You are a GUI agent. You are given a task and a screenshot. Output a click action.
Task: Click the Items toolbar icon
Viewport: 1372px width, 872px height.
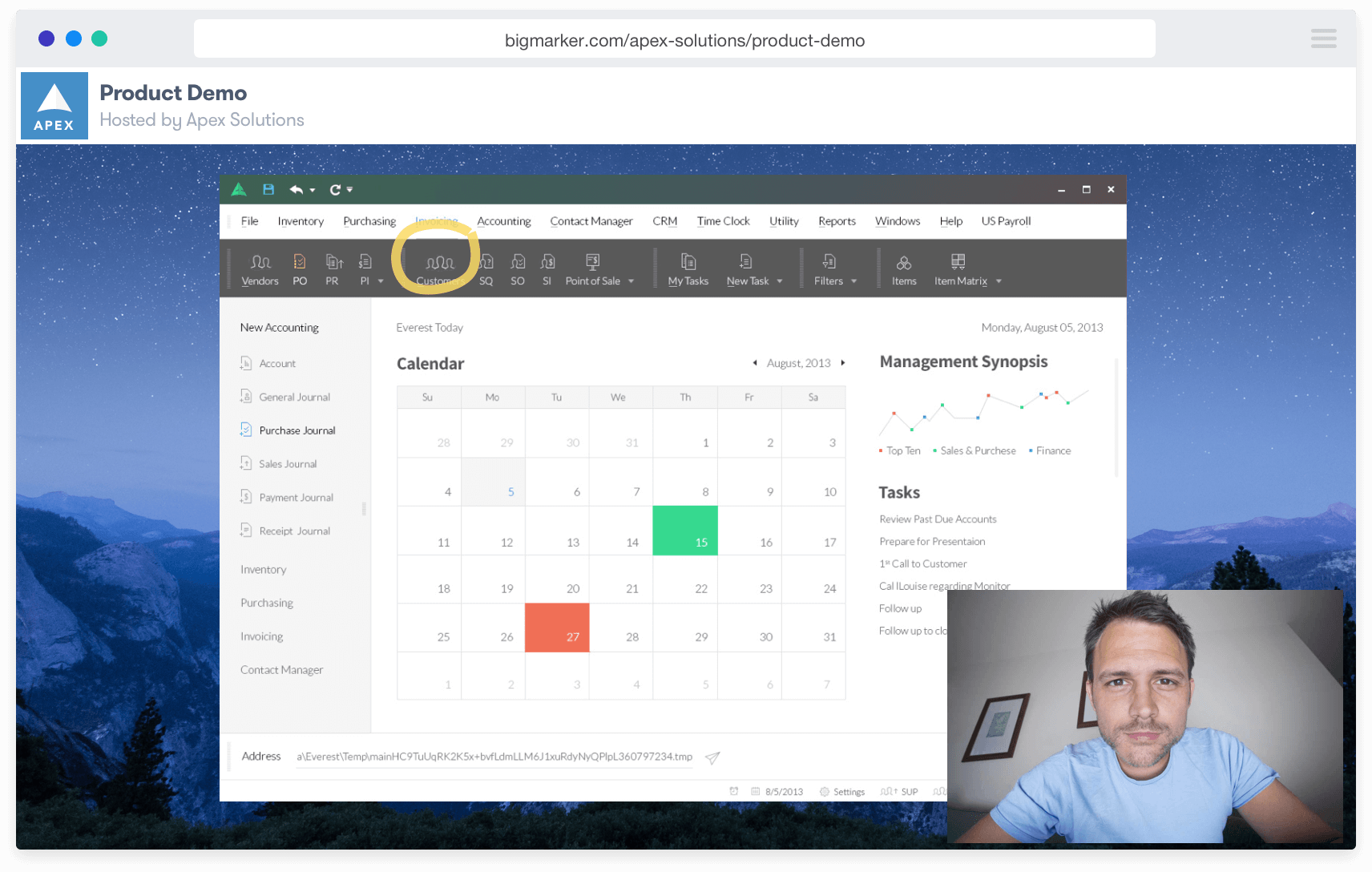click(x=904, y=268)
